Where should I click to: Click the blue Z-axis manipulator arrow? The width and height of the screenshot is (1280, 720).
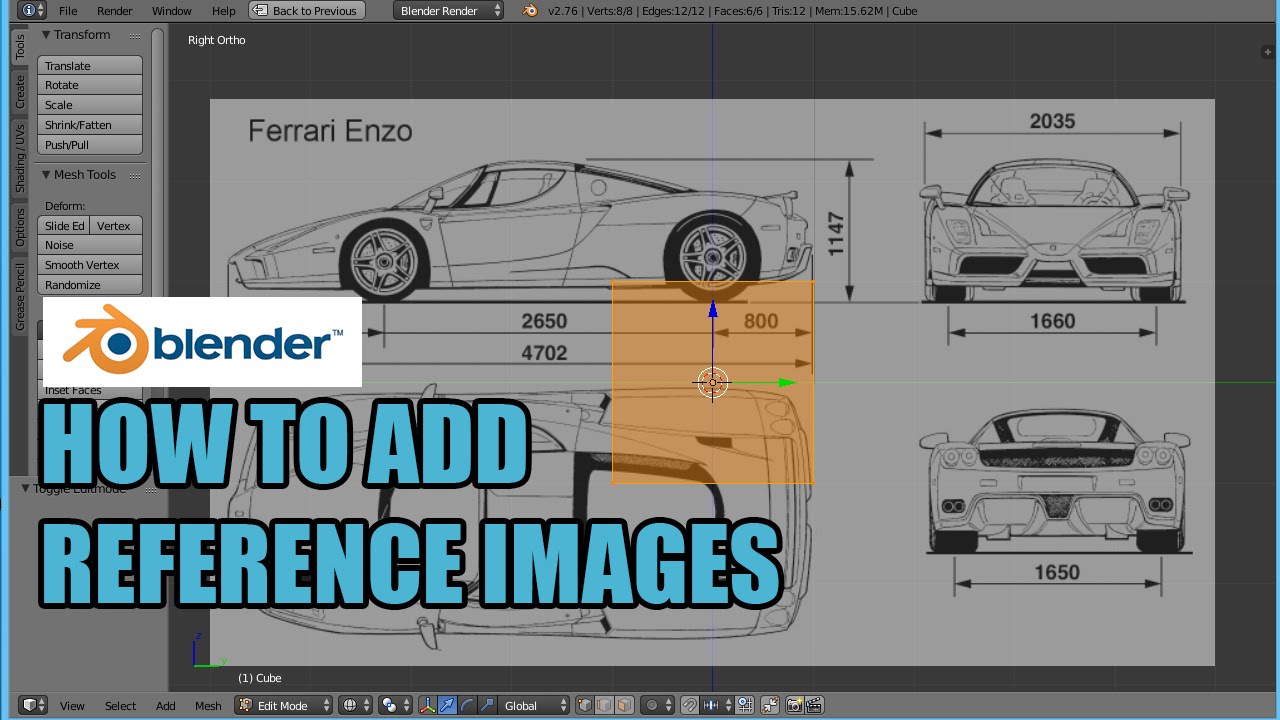pyautogui.click(x=713, y=309)
